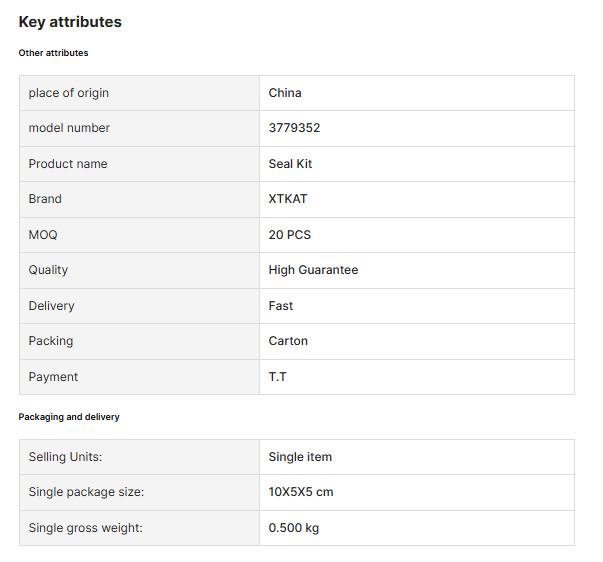603x562 pixels.
Task: Click the Single item selling units value
Action: pyautogui.click(x=300, y=457)
